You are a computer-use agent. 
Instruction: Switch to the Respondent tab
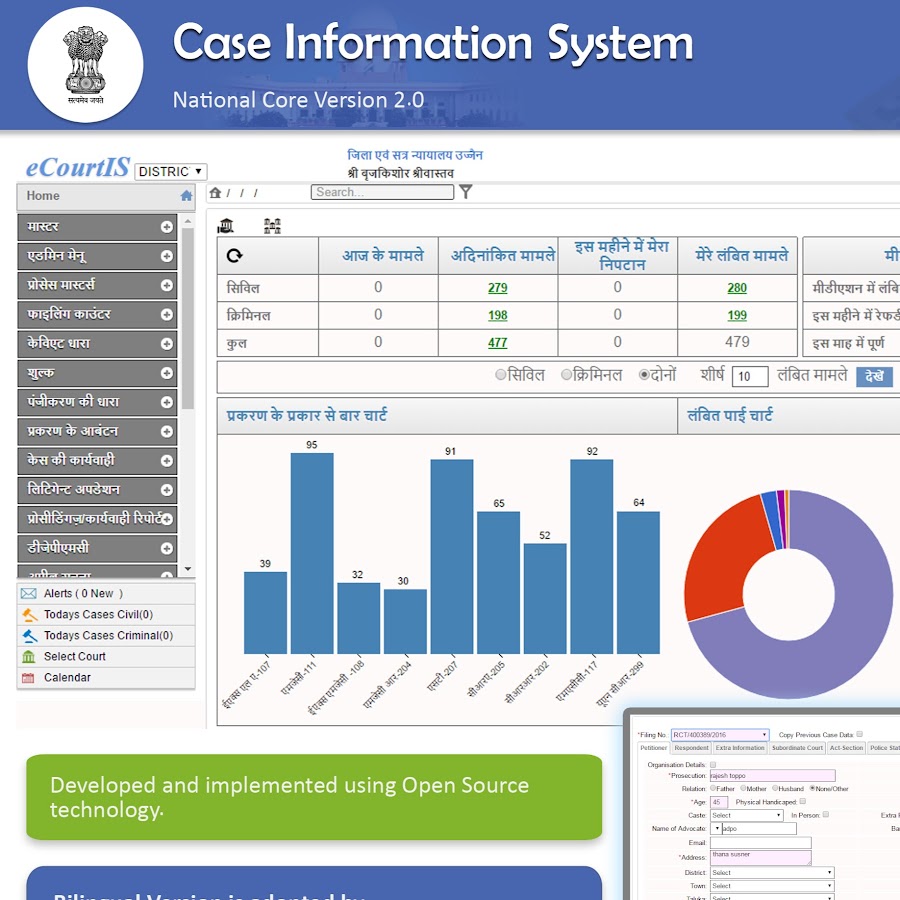[x=691, y=748]
